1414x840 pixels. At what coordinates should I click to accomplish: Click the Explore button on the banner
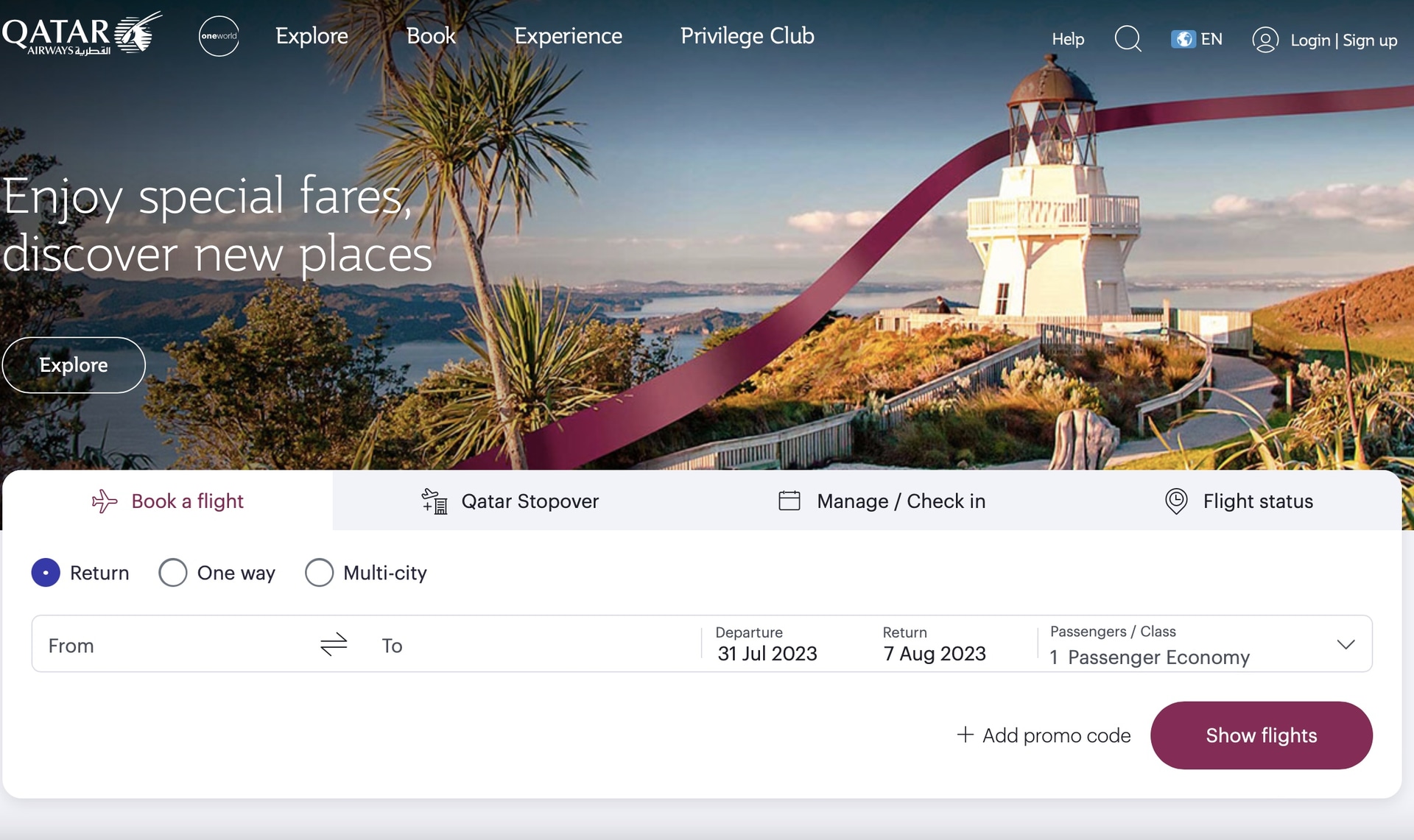point(74,365)
